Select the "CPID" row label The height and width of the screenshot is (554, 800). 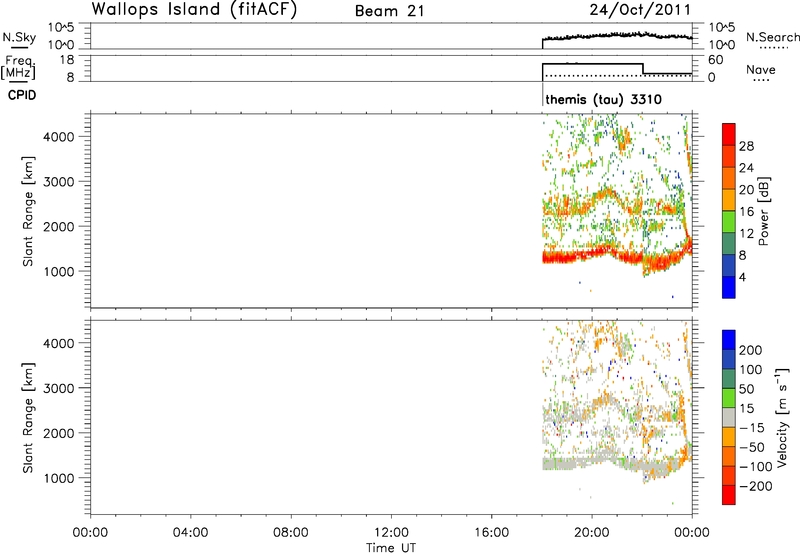[x=22, y=95]
